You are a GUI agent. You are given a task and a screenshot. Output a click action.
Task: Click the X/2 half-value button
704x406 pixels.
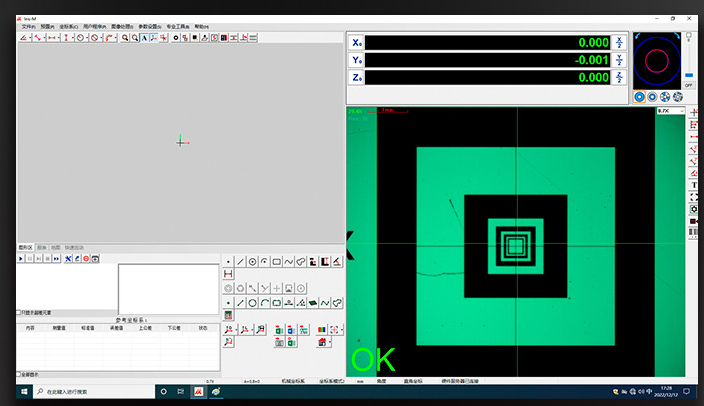(x=619, y=42)
